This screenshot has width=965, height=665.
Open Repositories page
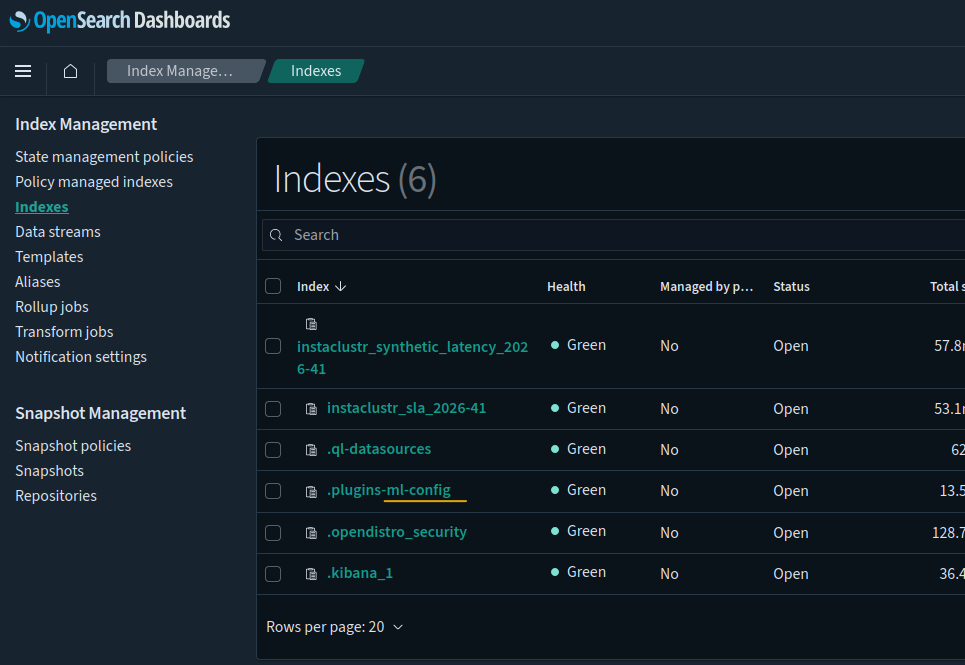point(56,496)
